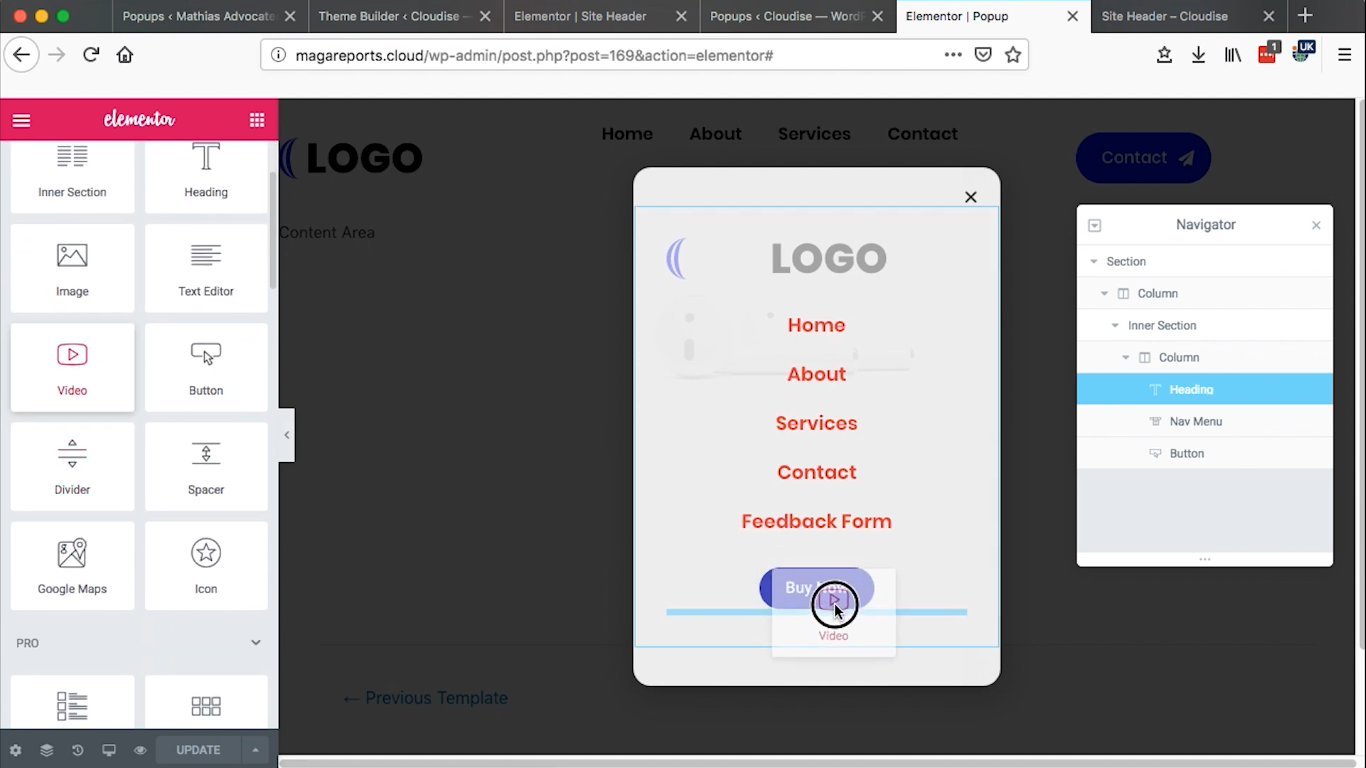The height and width of the screenshot is (768, 1366).
Task: Switch to Site Header – Cloudise tab
Action: point(1164,16)
